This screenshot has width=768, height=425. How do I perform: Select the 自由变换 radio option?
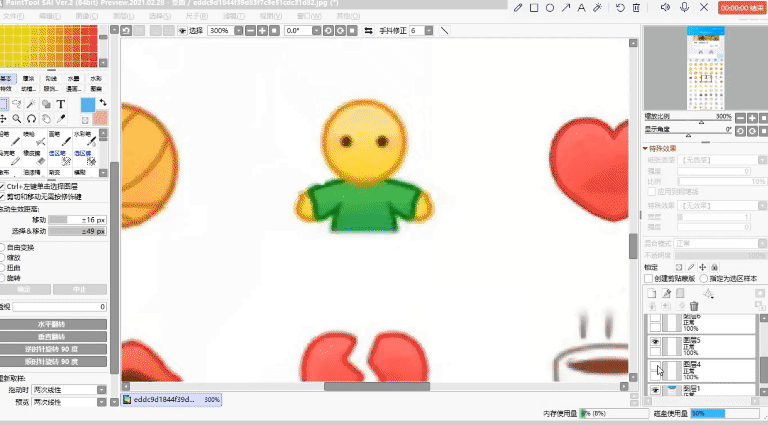tap(2, 248)
